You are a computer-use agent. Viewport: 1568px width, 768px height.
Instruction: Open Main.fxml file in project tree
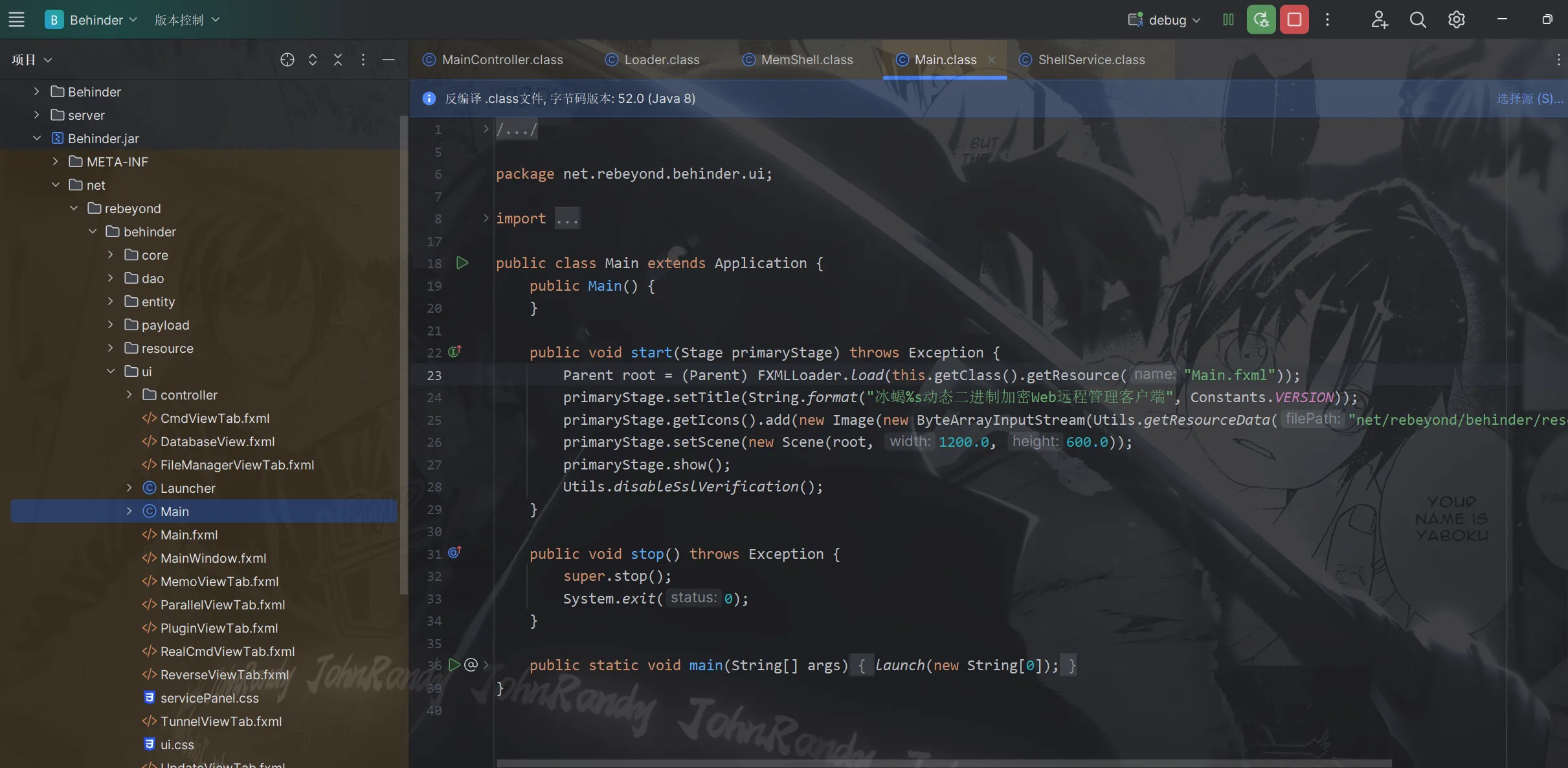coord(188,534)
